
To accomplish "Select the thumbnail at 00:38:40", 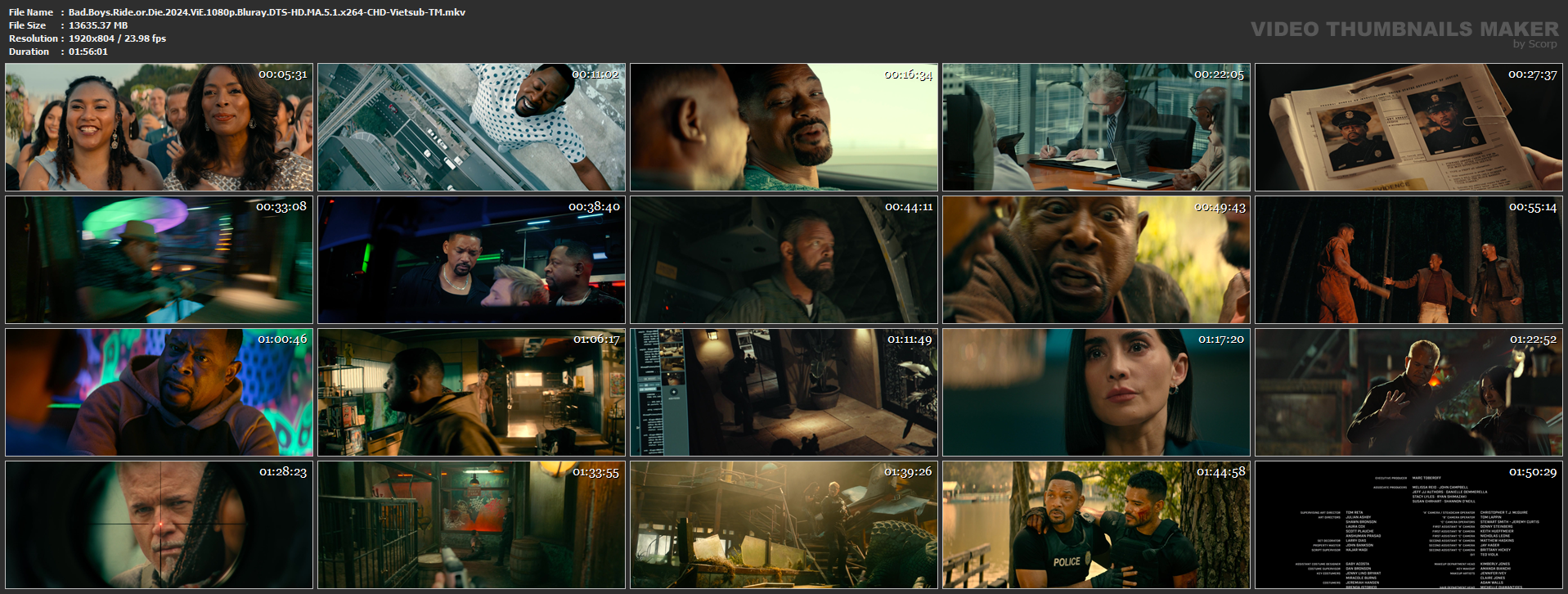I will 471,259.
